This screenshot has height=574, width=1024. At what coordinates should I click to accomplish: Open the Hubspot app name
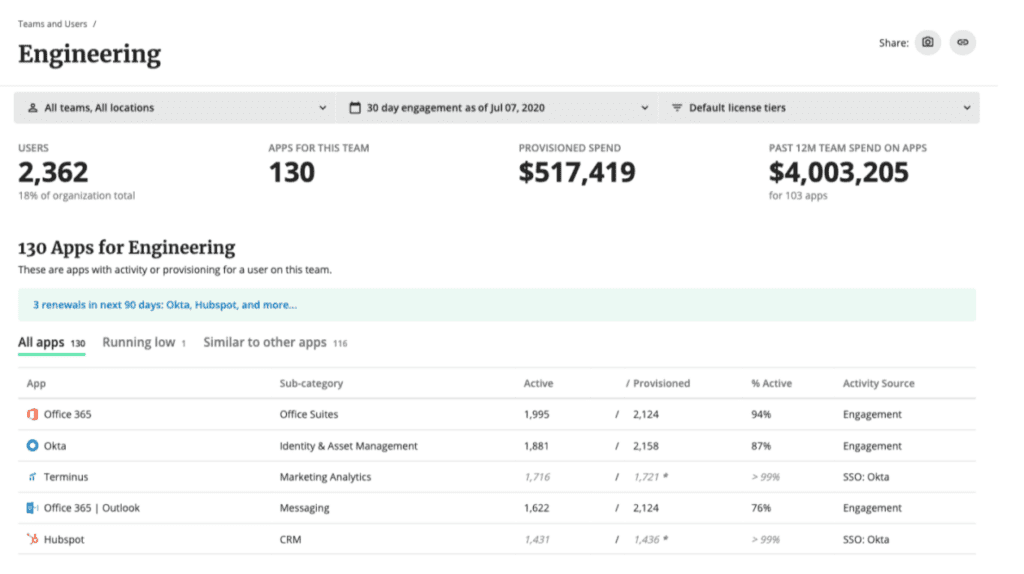(x=64, y=539)
